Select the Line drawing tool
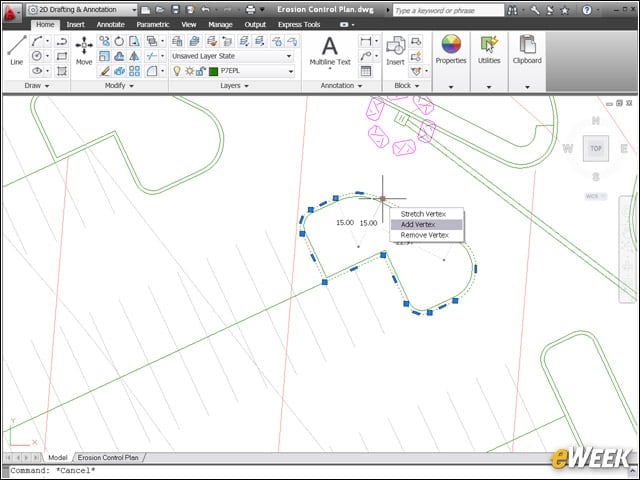The height and width of the screenshot is (480, 640). tap(16, 51)
